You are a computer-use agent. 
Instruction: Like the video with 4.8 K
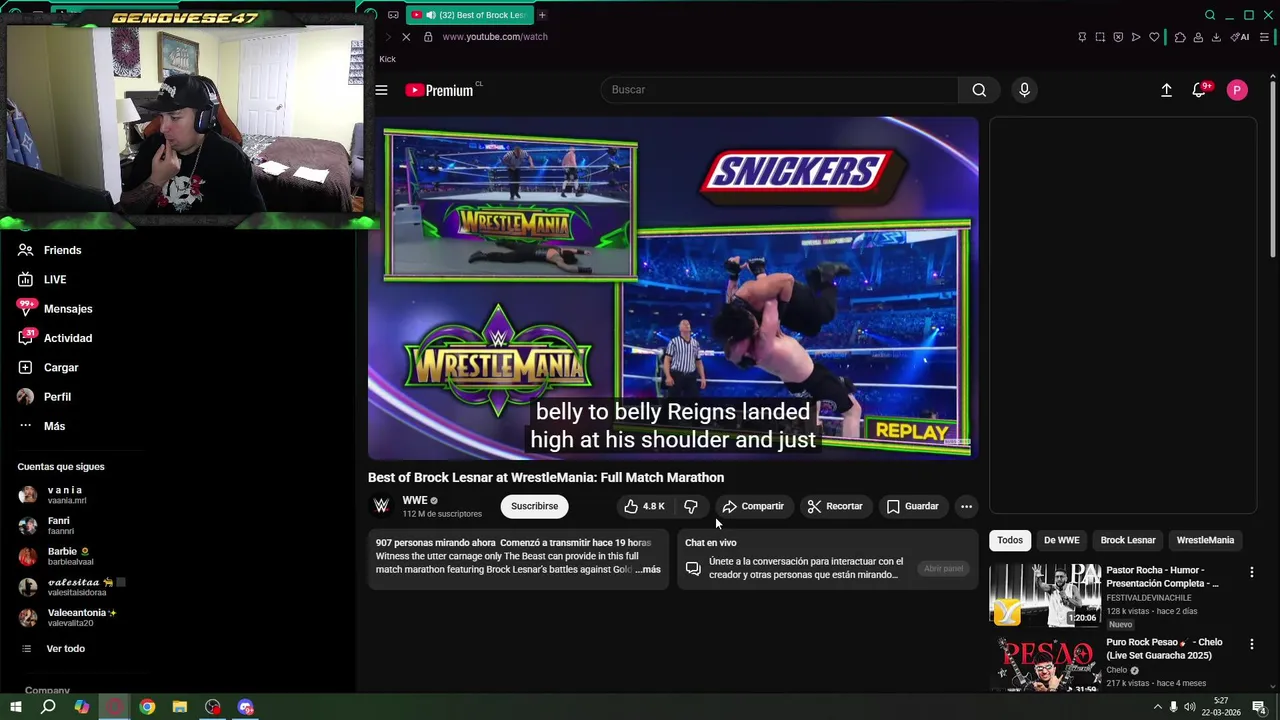[644, 506]
